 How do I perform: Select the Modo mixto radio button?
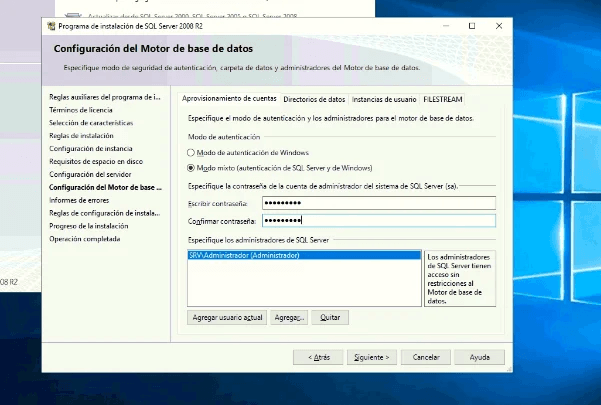(x=192, y=168)
